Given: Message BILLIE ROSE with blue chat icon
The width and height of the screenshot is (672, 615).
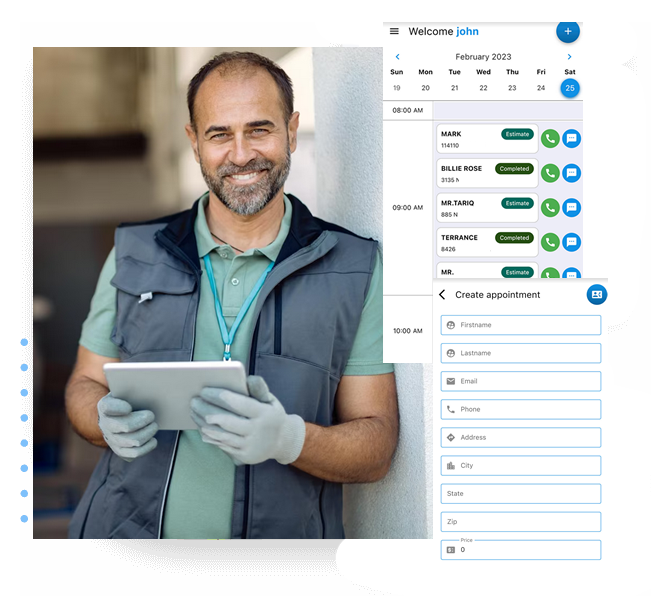Looking at the screenshot, I should click(x=571, y=173).
